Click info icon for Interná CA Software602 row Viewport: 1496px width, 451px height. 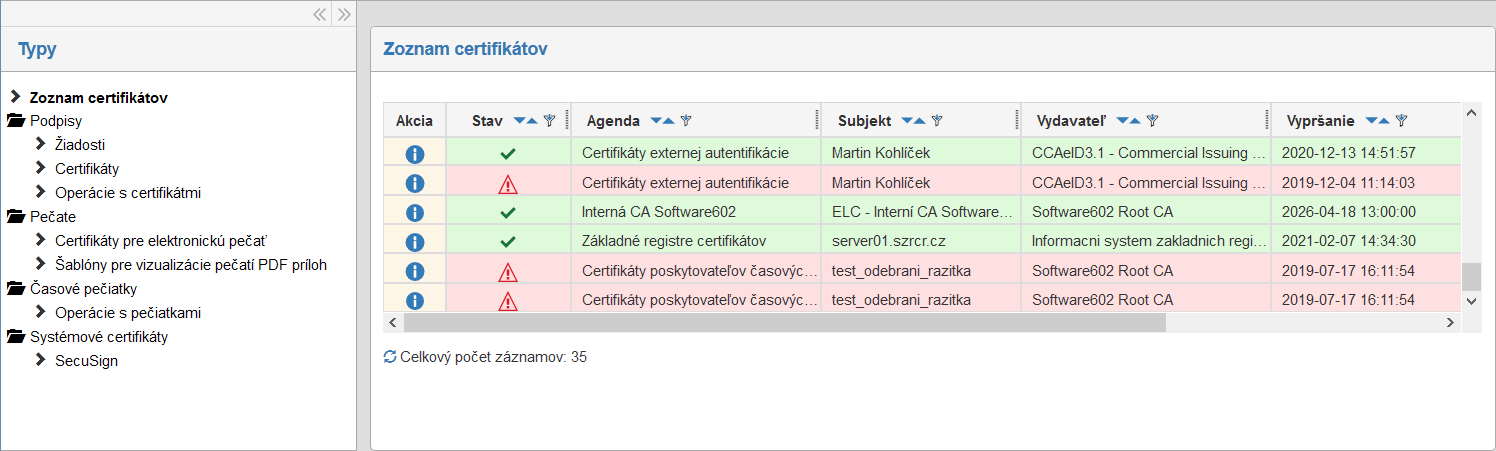point(415,213)
